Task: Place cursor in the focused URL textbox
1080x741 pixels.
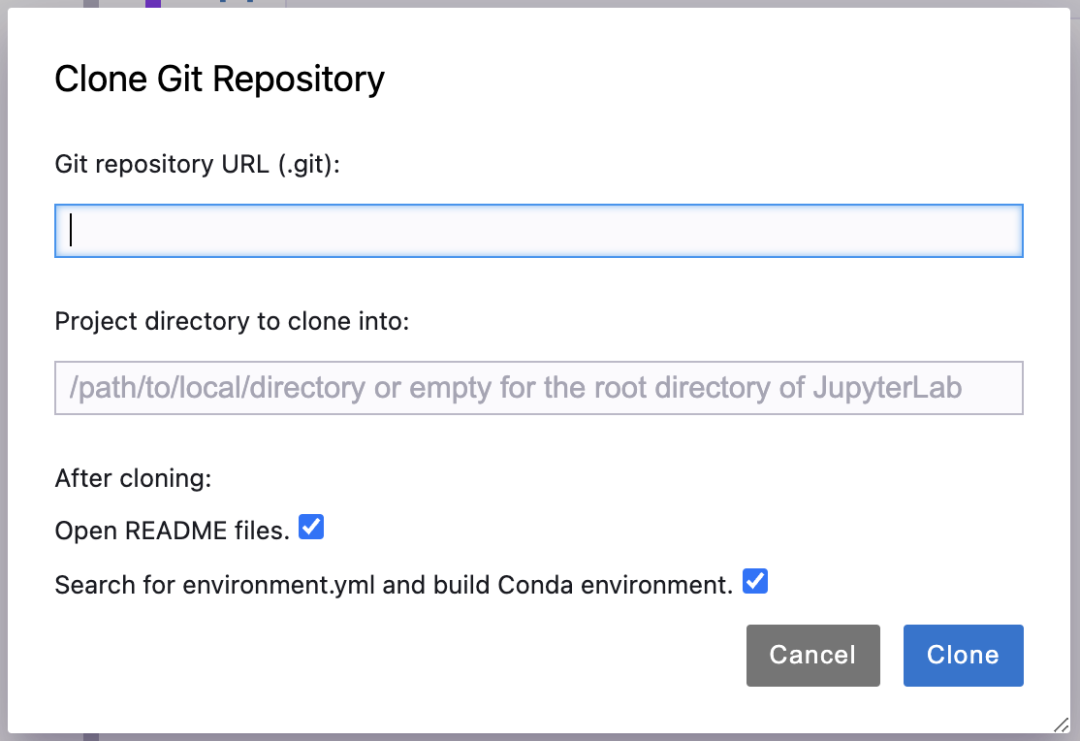Action: (539, 231)
